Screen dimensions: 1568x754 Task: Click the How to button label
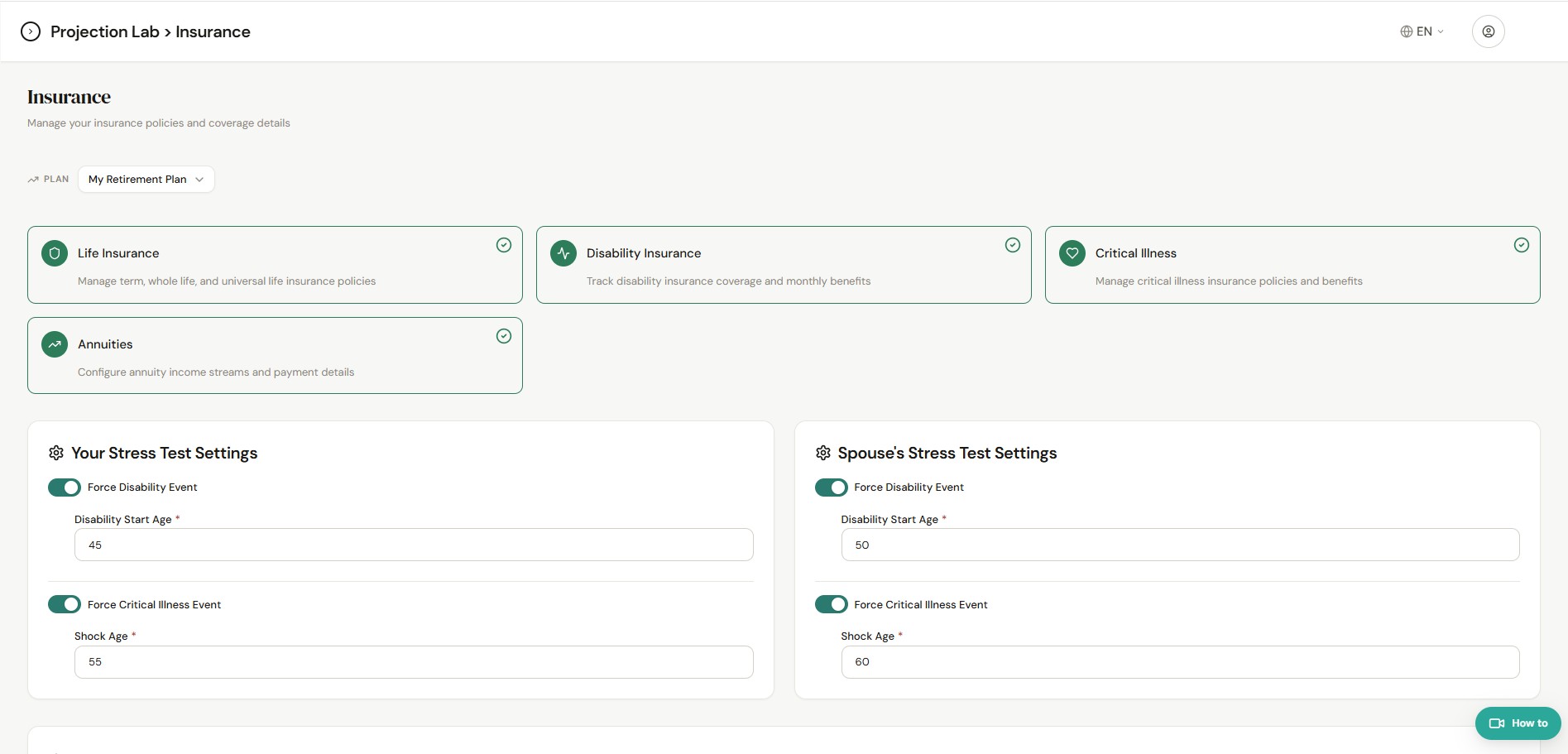click(1529, 723)
